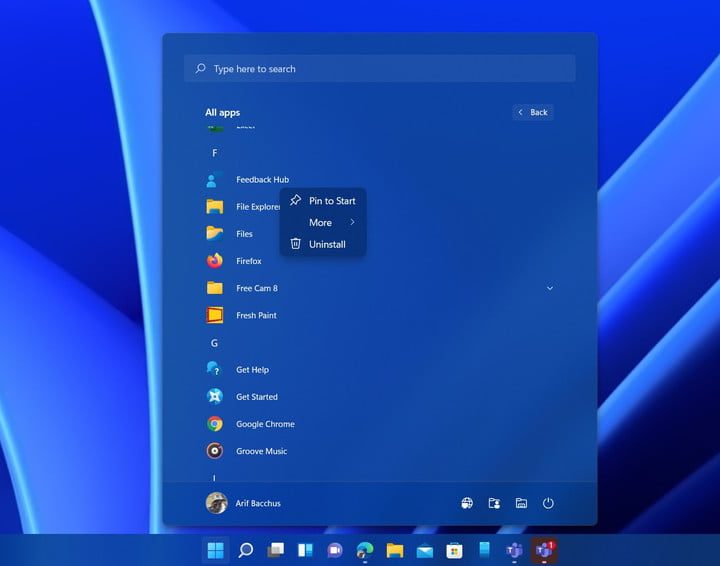Expand the More submenu arrow
The image size is (720, 566).
(x=352, y=222)
